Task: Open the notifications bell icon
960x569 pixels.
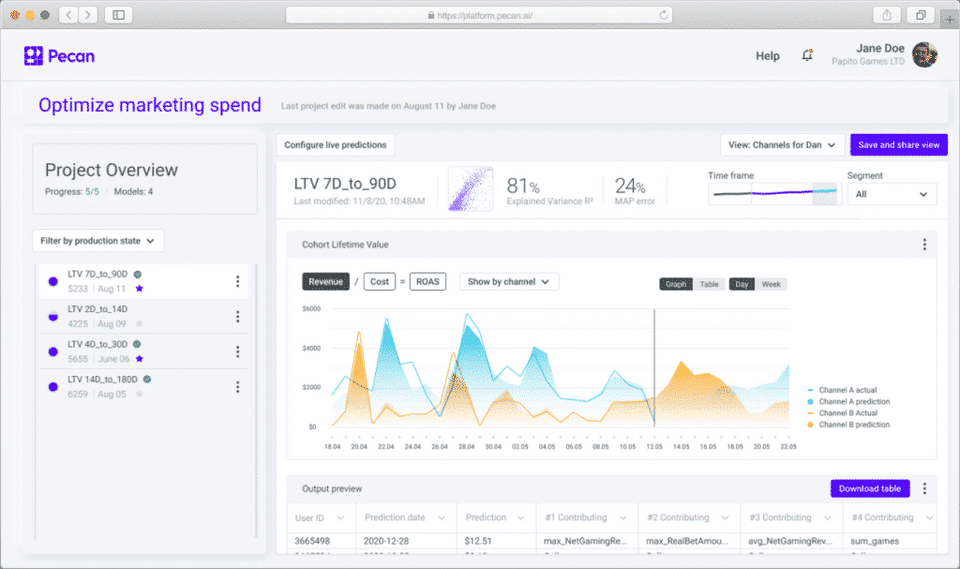Action: (807, 55)
